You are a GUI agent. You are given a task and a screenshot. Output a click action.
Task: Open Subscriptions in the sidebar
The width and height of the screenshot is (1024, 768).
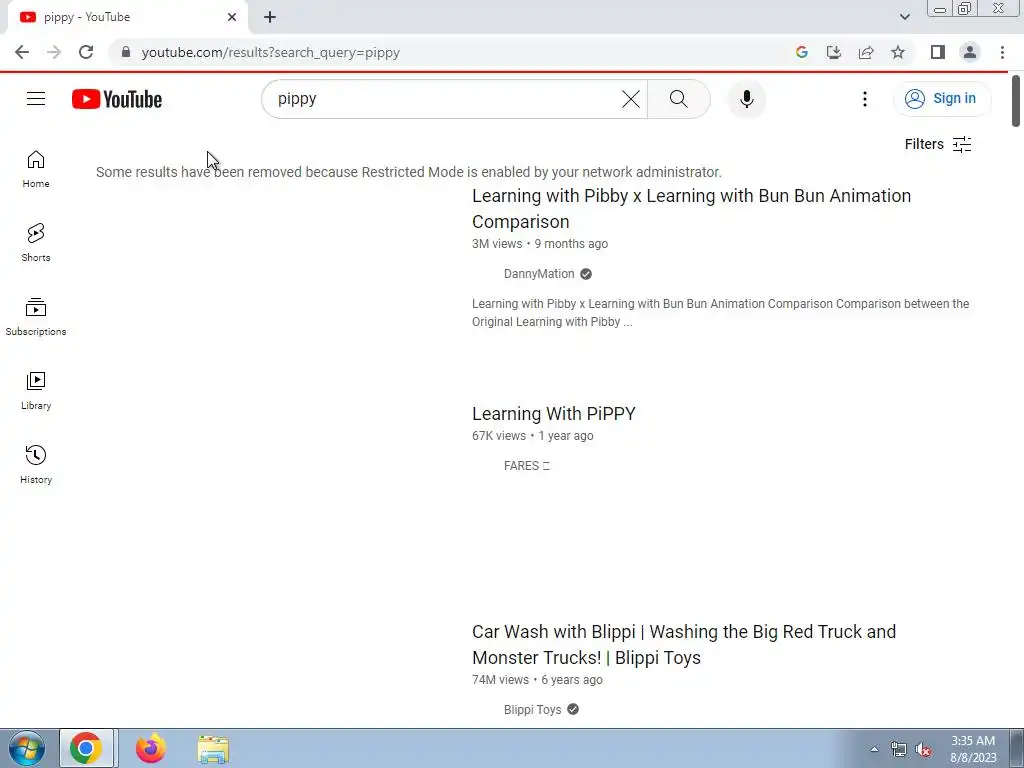(36, 317)
